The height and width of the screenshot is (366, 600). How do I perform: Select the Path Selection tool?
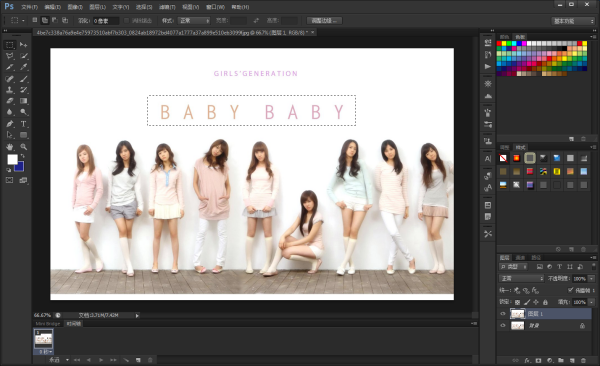pyautogui.click(x=10, y=135)
